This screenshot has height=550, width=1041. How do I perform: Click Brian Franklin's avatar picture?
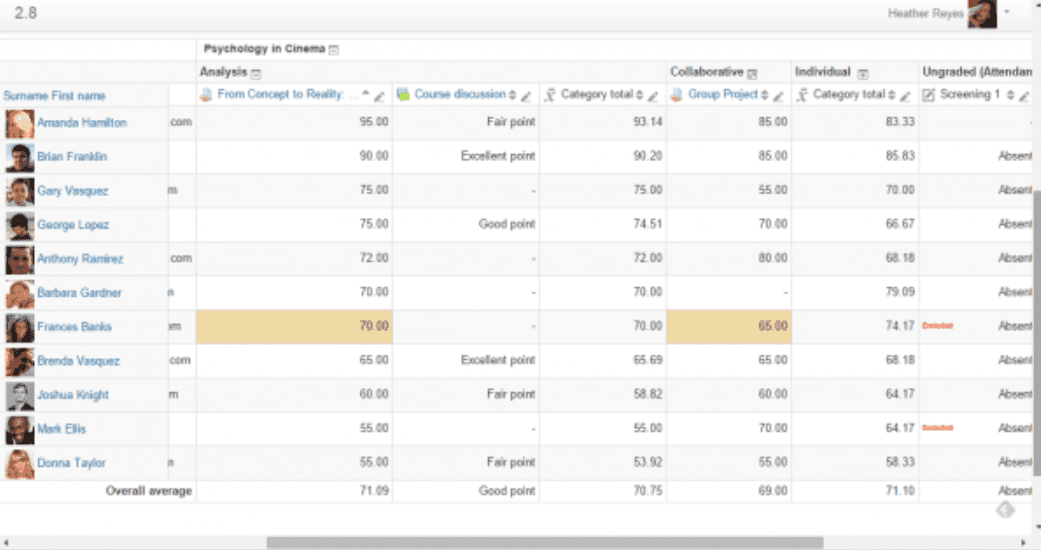click(x=20, y=157)
